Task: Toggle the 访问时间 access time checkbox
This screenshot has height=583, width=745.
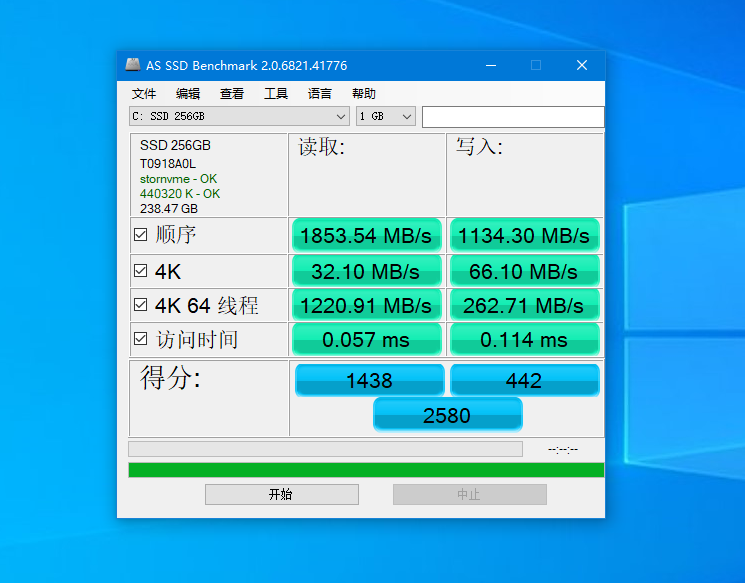Action: (140, 339)
